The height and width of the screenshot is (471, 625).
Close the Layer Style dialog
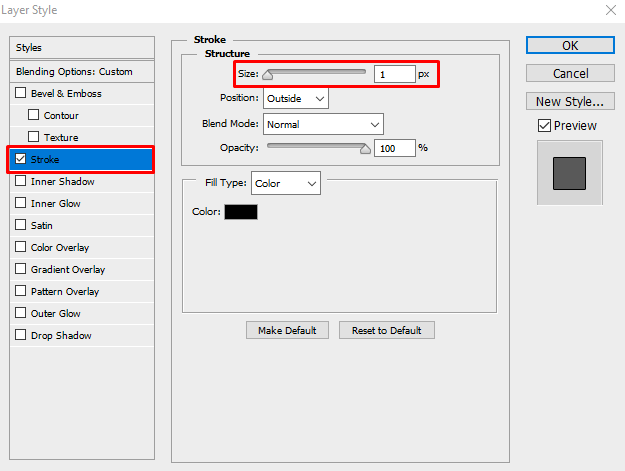[611, 10]
